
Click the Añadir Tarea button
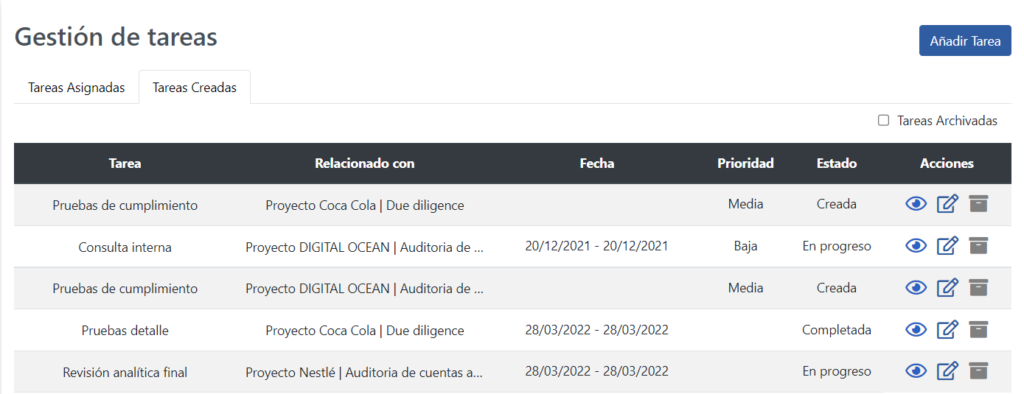(965, 41)
